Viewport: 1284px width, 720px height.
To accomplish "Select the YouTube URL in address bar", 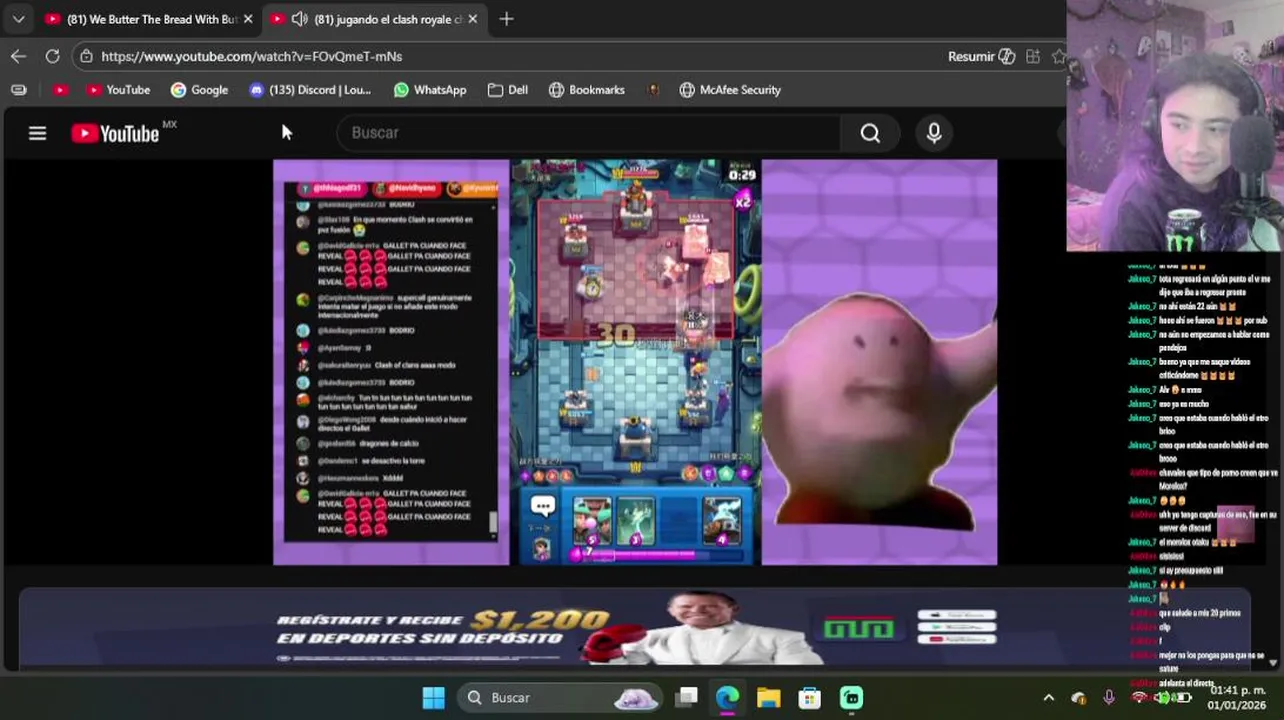I will (251, 56).
